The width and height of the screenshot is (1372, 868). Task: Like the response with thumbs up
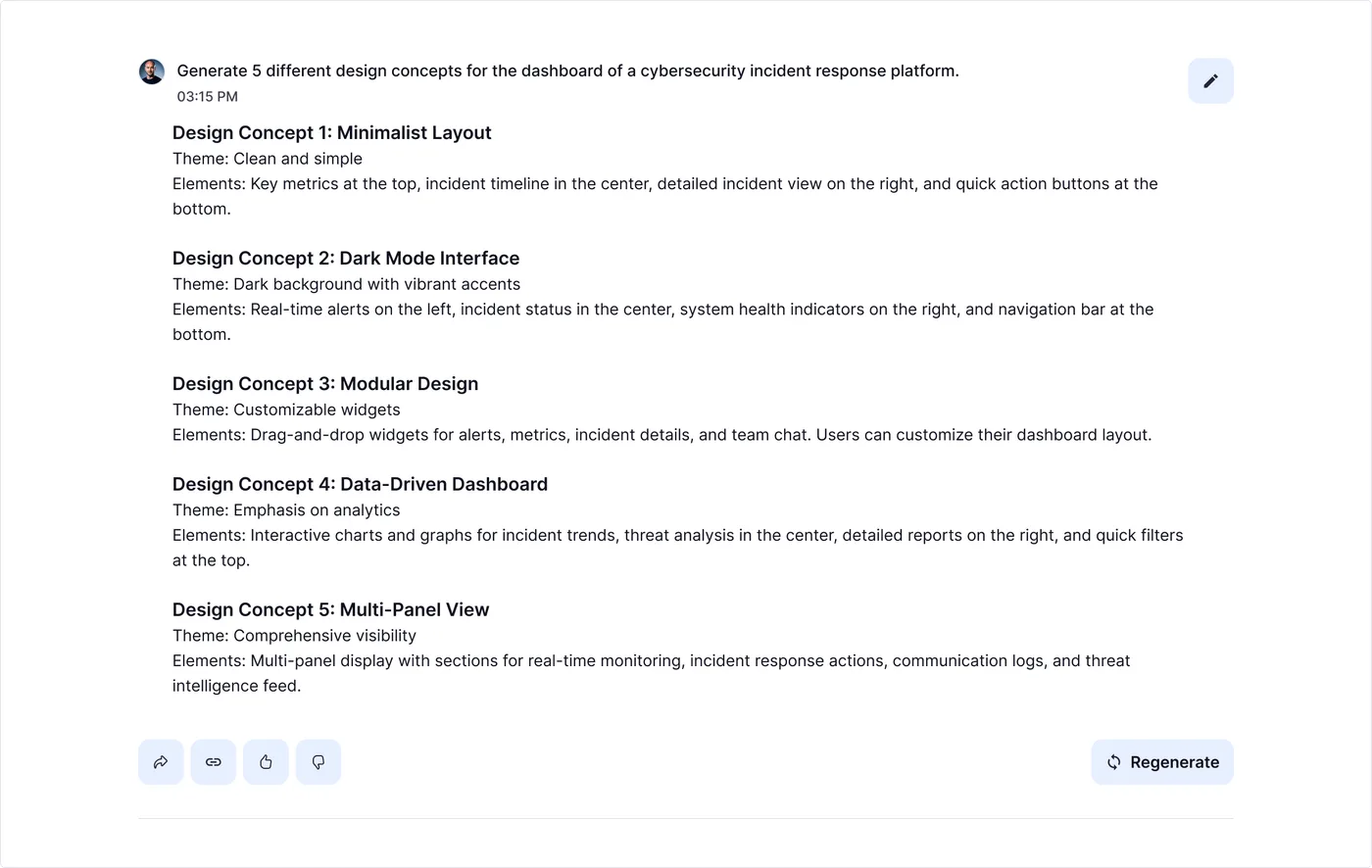[266, 762]
